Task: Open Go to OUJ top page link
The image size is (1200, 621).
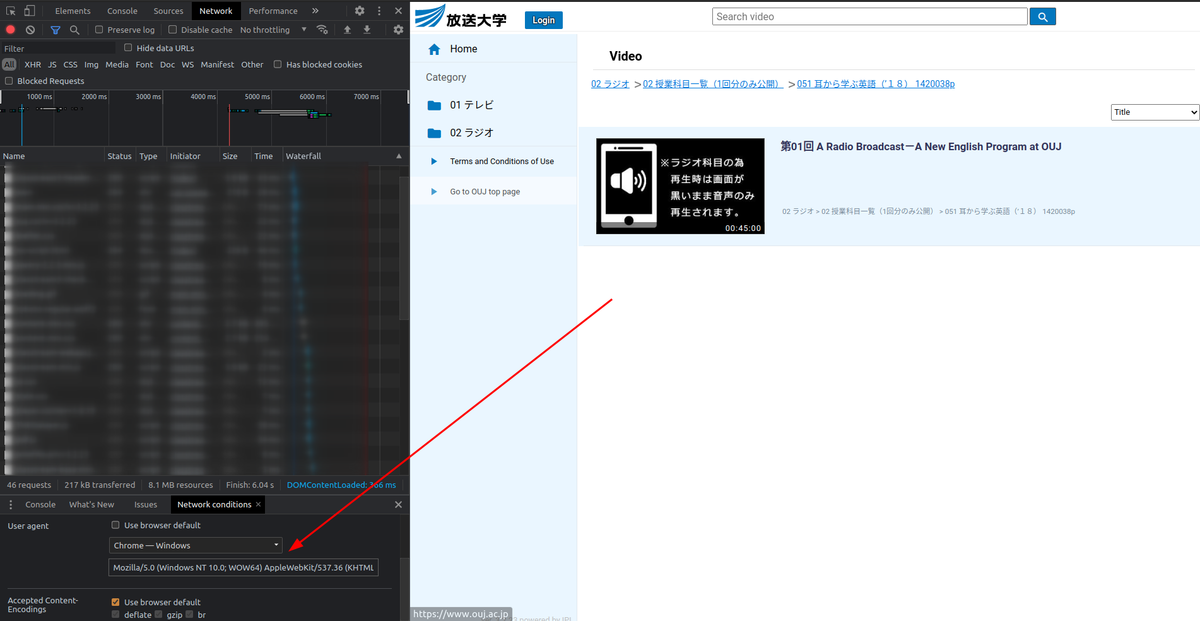Action: pos(485,191)
